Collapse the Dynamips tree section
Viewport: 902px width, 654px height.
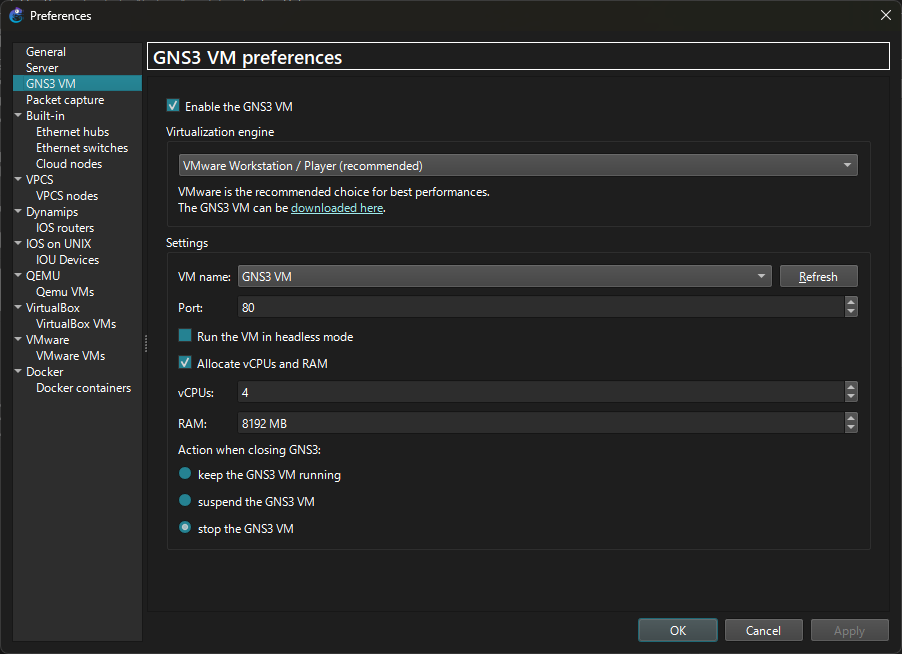point(18,211)
